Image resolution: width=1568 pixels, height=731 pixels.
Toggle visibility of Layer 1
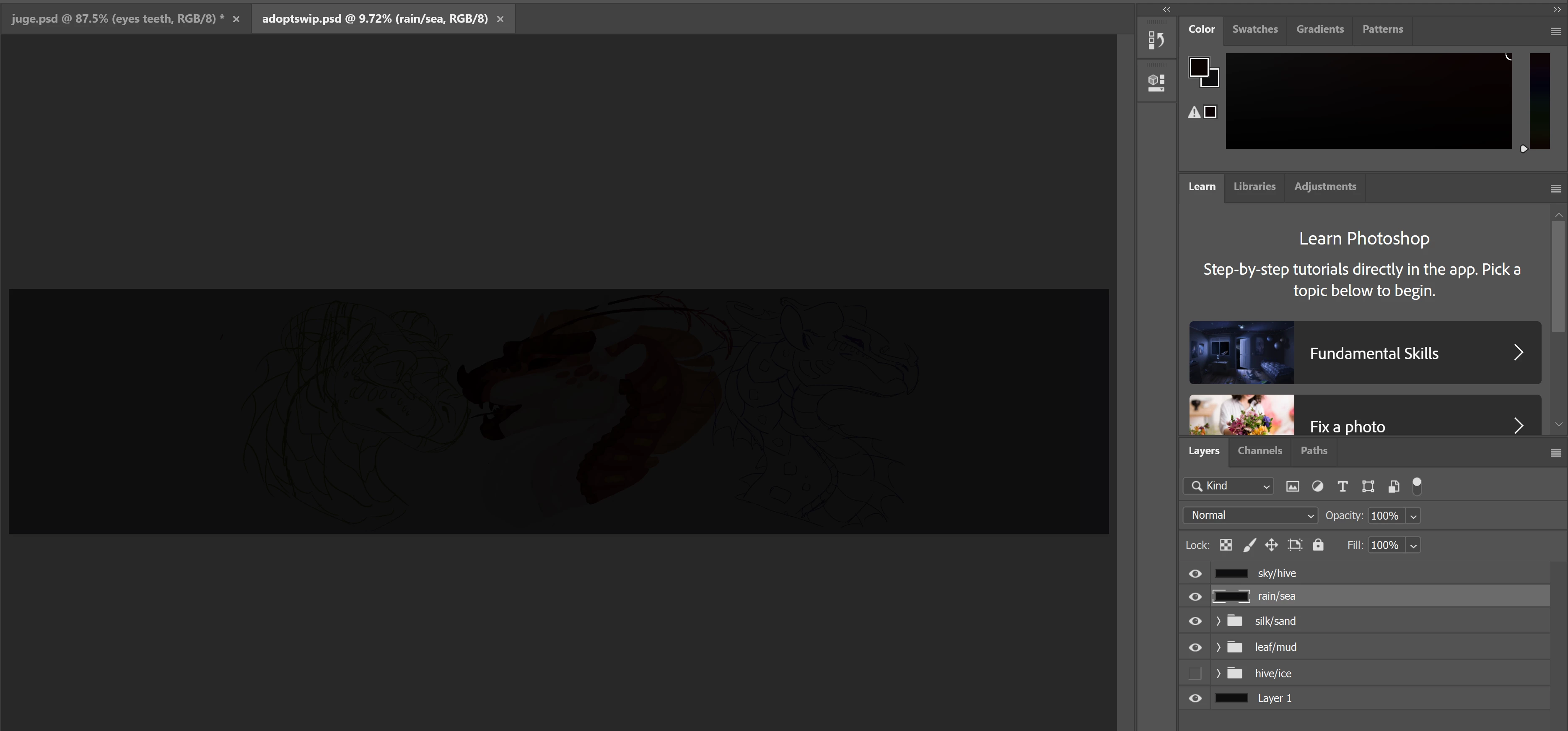[1195, 699]
